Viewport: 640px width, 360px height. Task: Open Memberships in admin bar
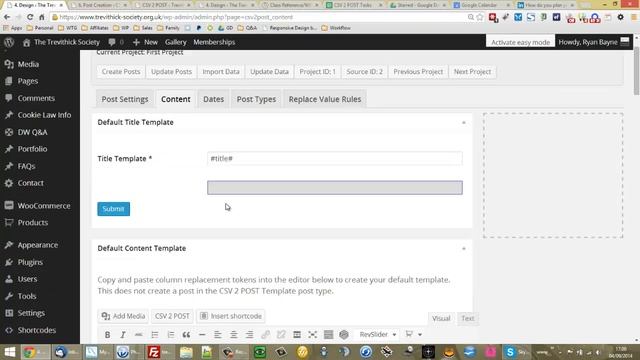[214, 42]
